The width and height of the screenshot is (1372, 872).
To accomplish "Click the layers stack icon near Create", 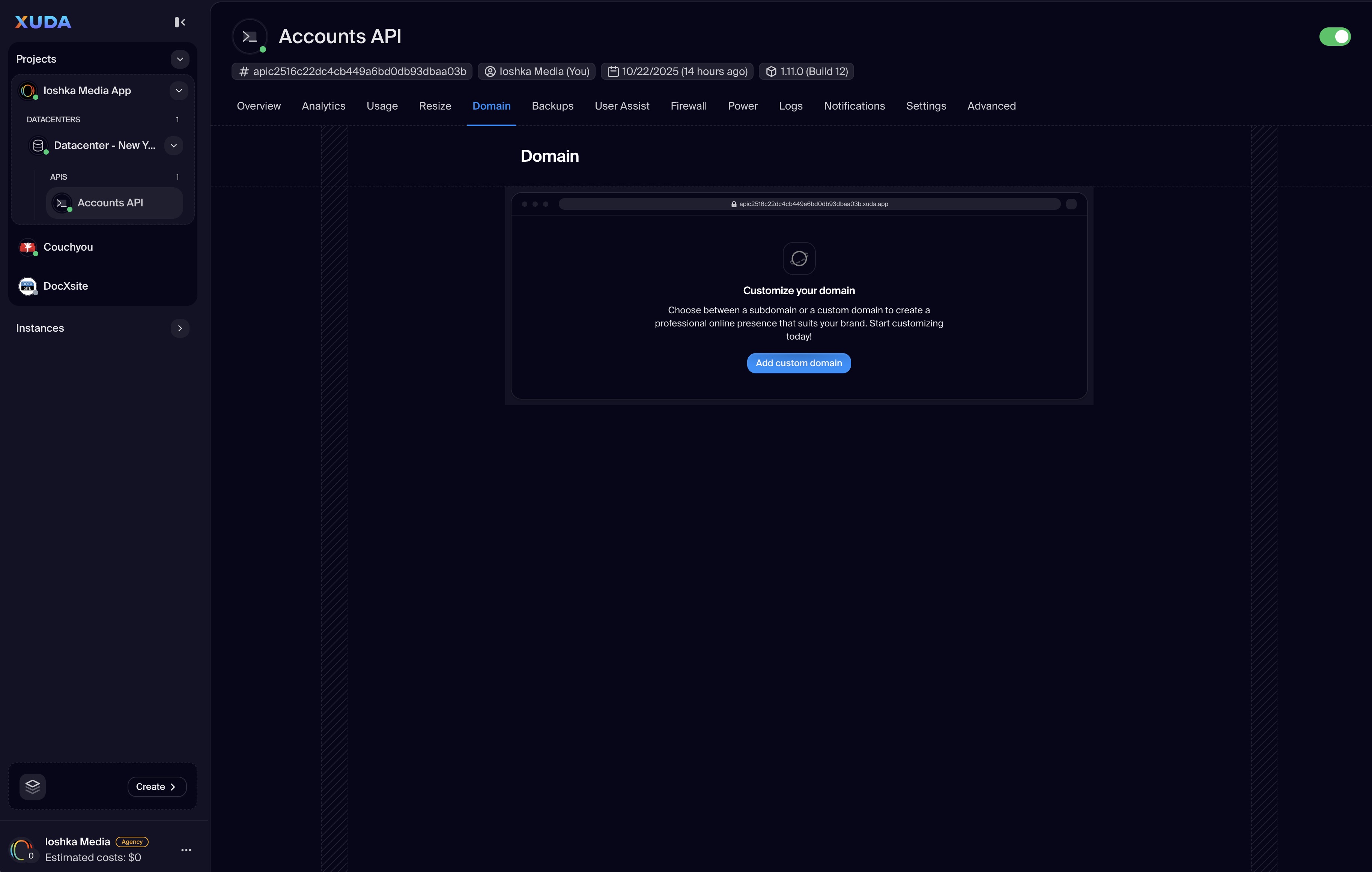I will pyautogui.click(x=33, y=786).
